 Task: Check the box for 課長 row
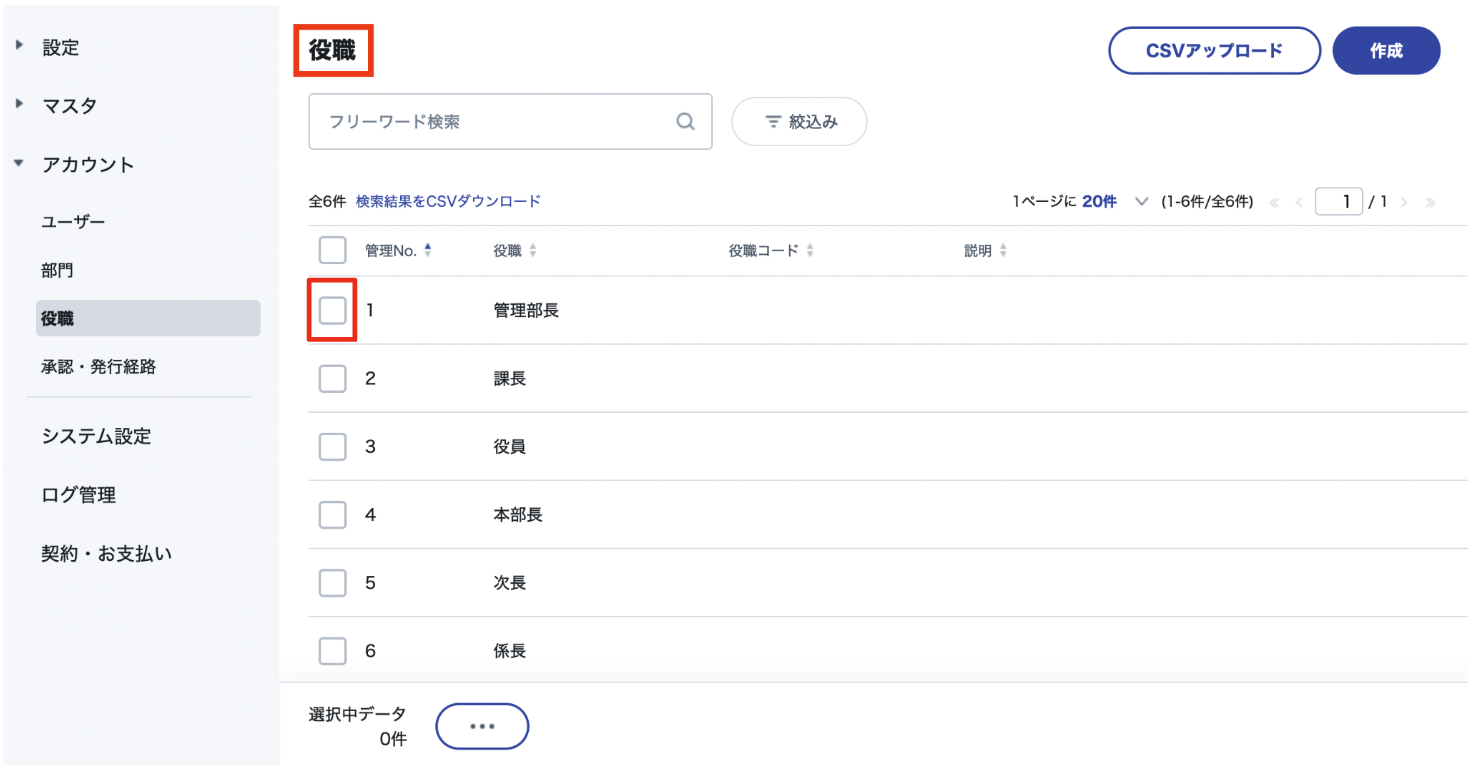pos(332,379)
